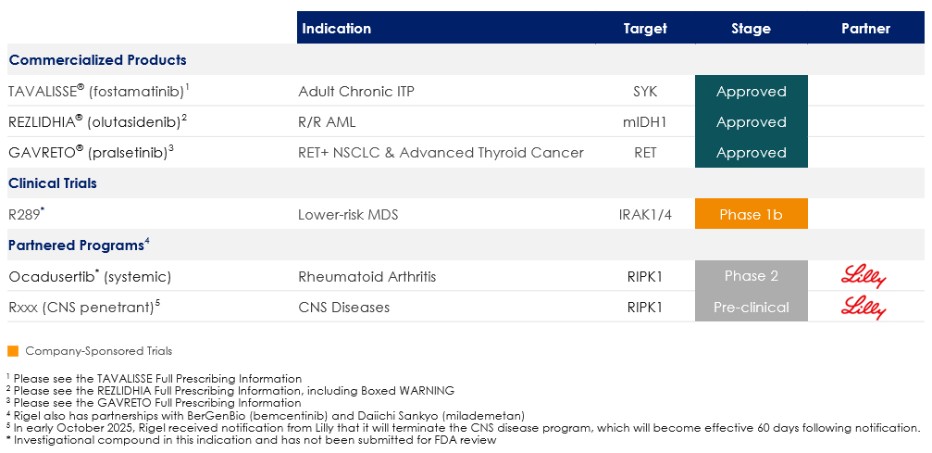The width and height of the screenshot is (932, 453).
Task: Click the Approved badge for GAVRETO
Action: tap(751, 153)
